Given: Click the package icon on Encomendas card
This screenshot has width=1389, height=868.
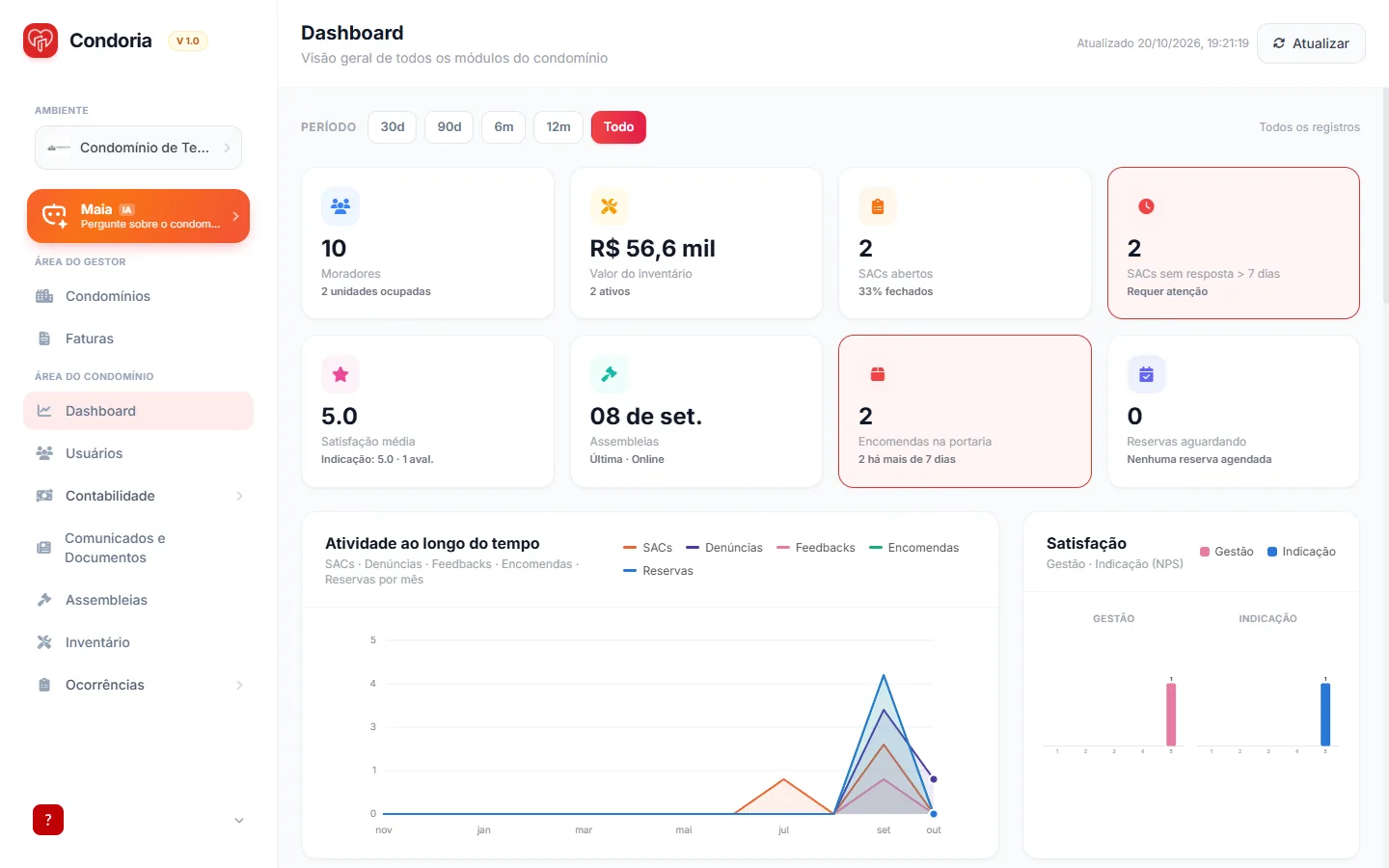Looking at the screenshot, I should tap(878, 374).
